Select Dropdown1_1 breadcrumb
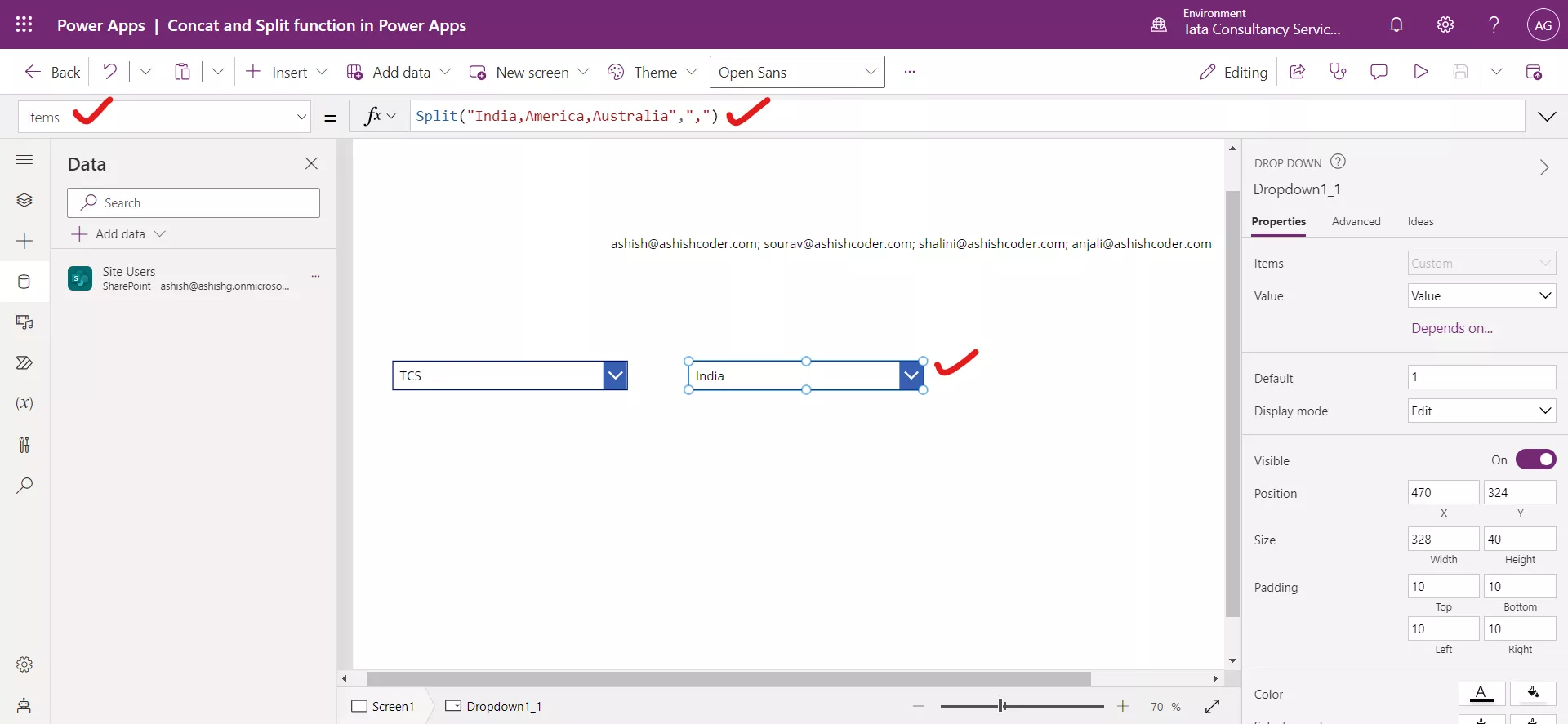Screen dimensions: 1568x724 [x=493, y=706]
